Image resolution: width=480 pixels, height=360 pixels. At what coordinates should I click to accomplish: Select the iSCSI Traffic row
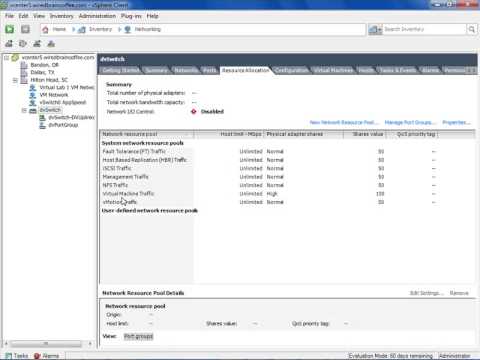click(x=287, y=168)
